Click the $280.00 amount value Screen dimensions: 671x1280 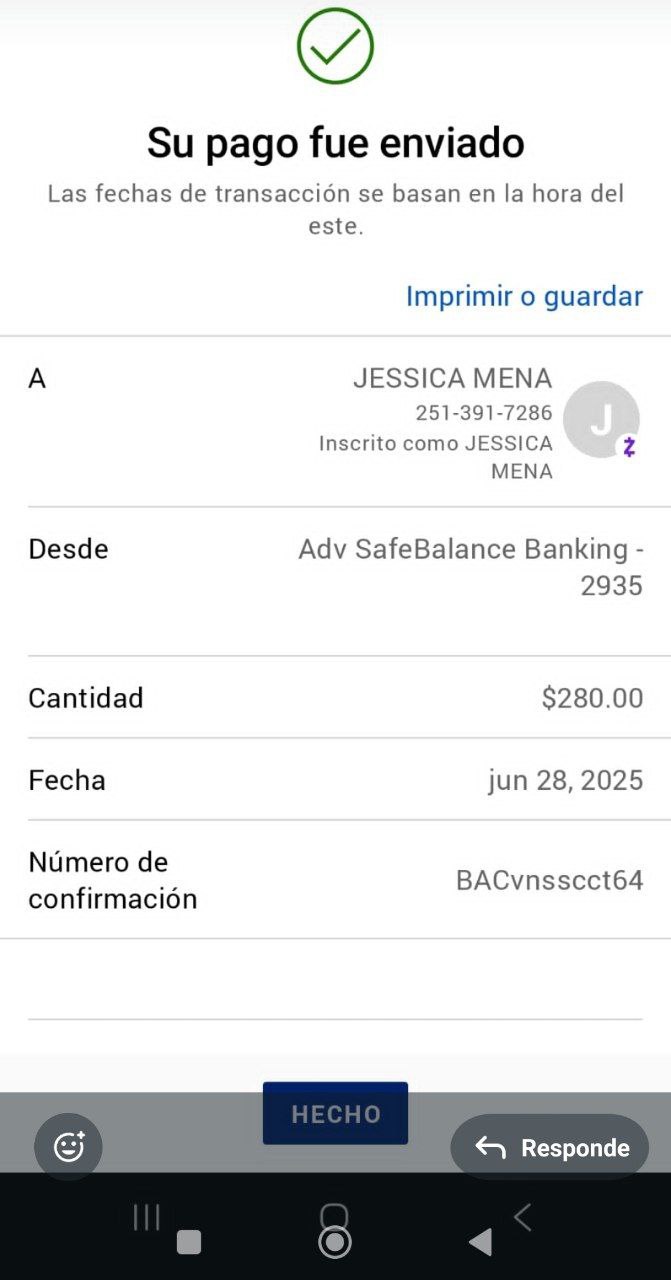point(592,698)
